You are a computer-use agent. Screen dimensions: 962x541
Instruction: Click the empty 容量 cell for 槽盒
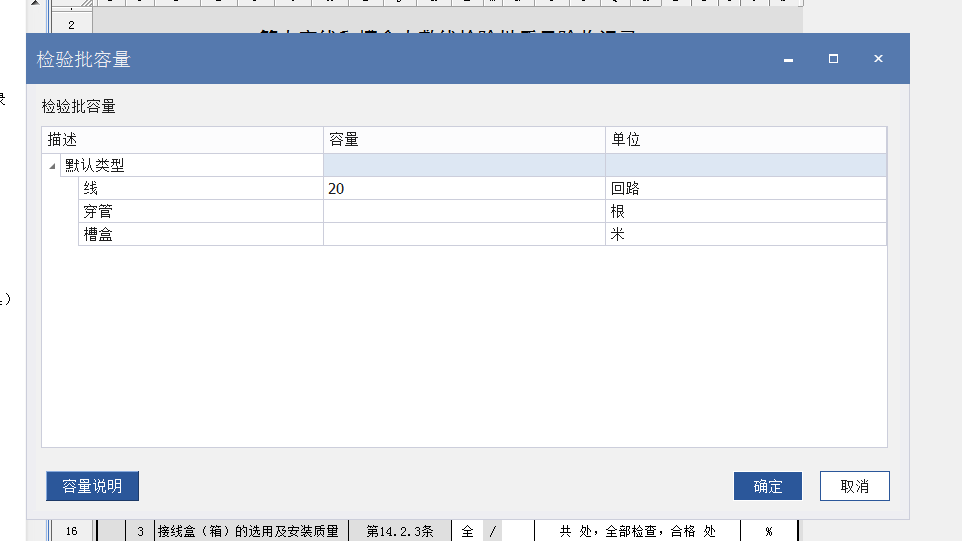point(464,234)
